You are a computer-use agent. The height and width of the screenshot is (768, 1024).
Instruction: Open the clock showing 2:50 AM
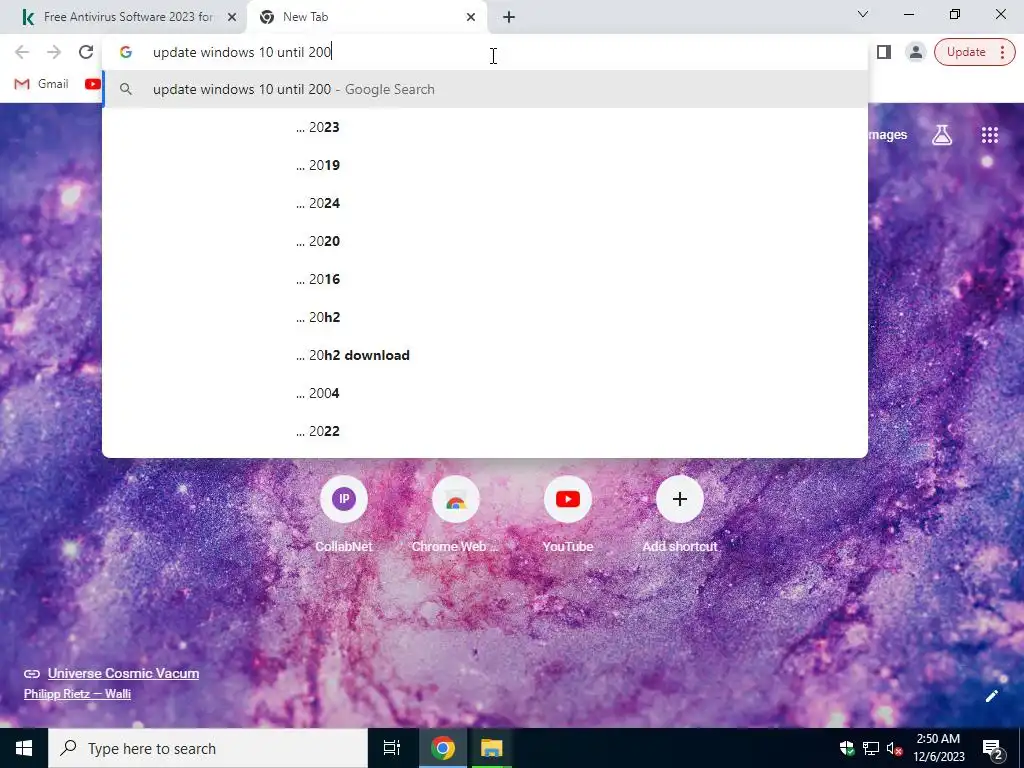tap(938, 748)
